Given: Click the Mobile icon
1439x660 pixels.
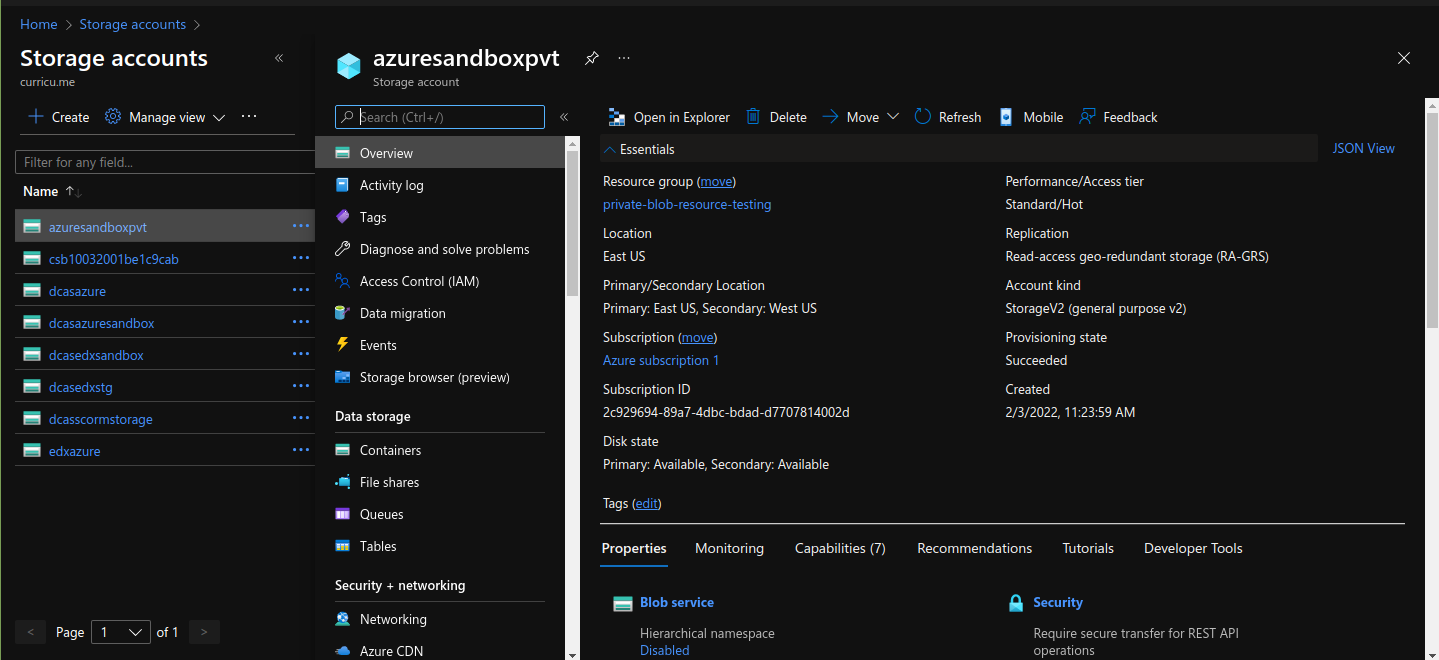Looking at the screenshot, I should 1006,117.
